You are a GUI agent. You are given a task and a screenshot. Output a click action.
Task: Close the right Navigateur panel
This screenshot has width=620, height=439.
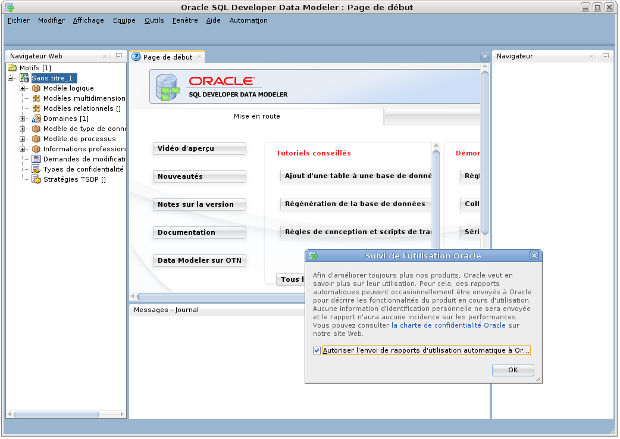[x=591, y=56]
